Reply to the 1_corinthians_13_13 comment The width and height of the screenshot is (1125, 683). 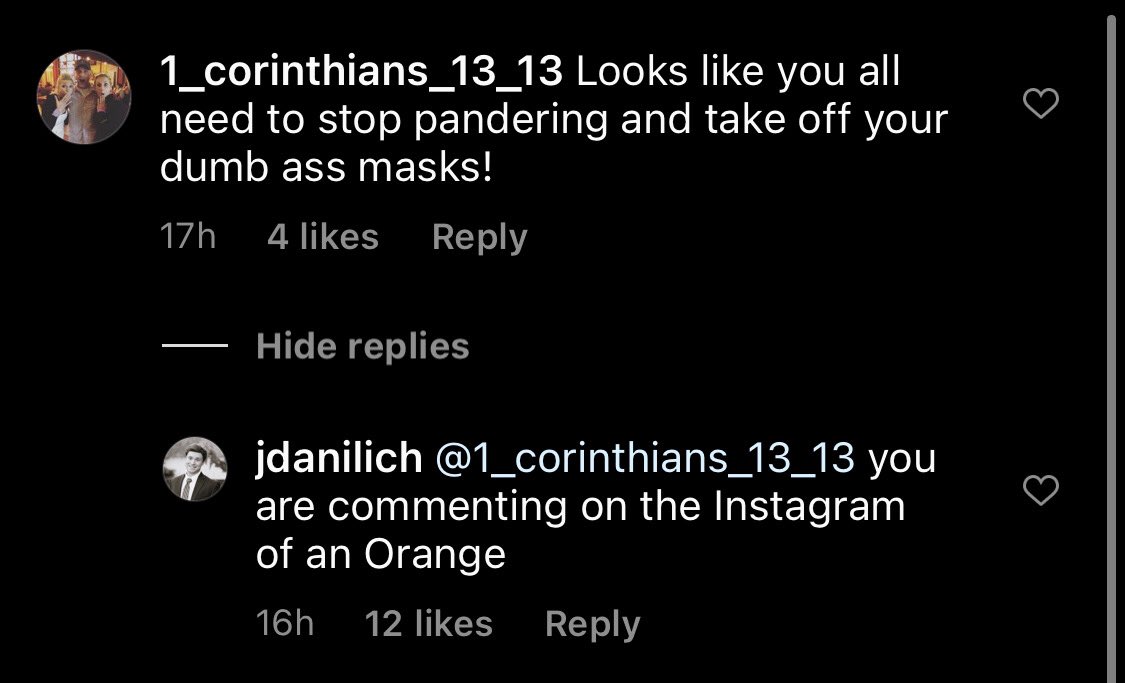pyautogui.click(x=480, y=237)
